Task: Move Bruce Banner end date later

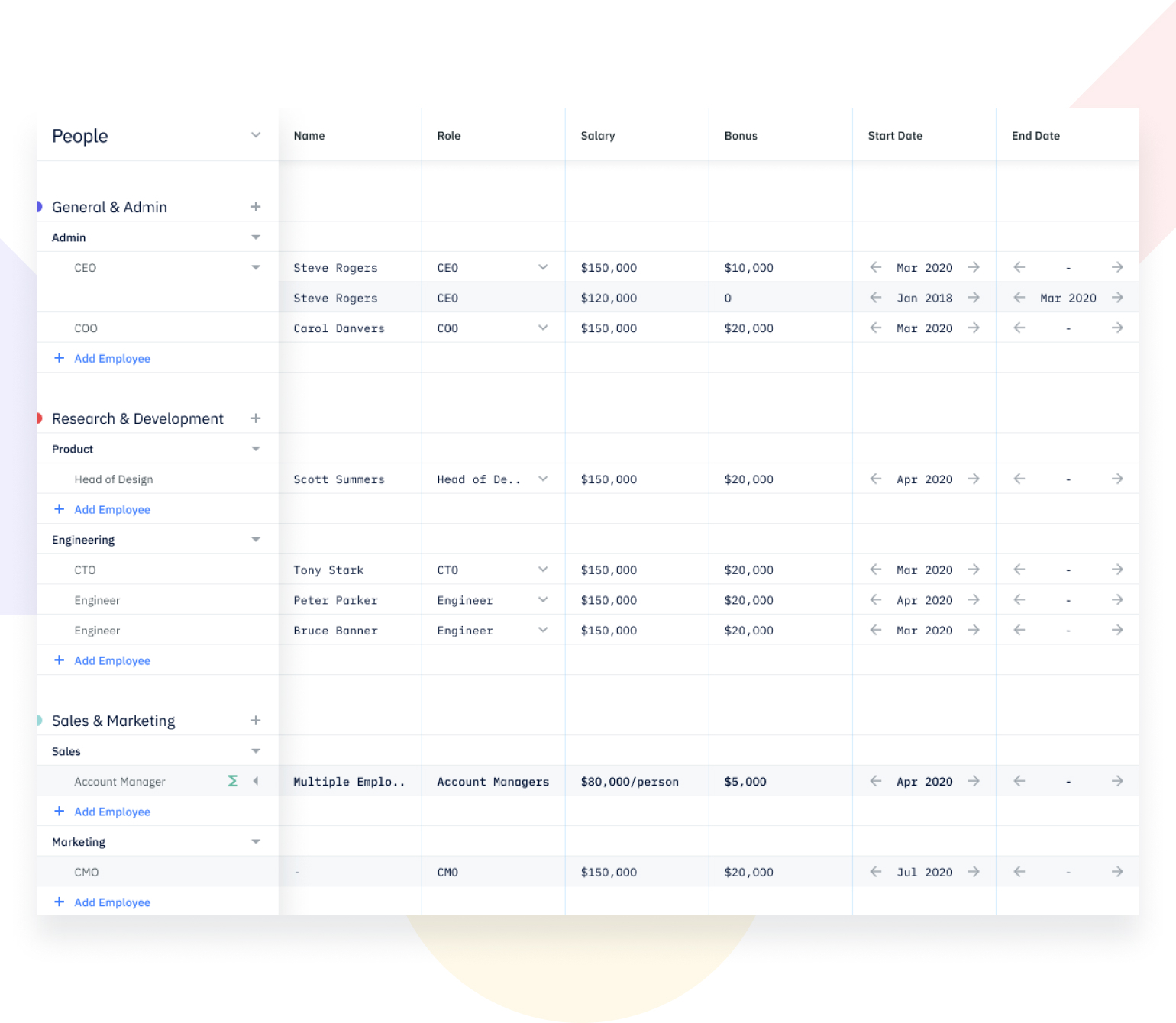Action: pos(1117,630)
